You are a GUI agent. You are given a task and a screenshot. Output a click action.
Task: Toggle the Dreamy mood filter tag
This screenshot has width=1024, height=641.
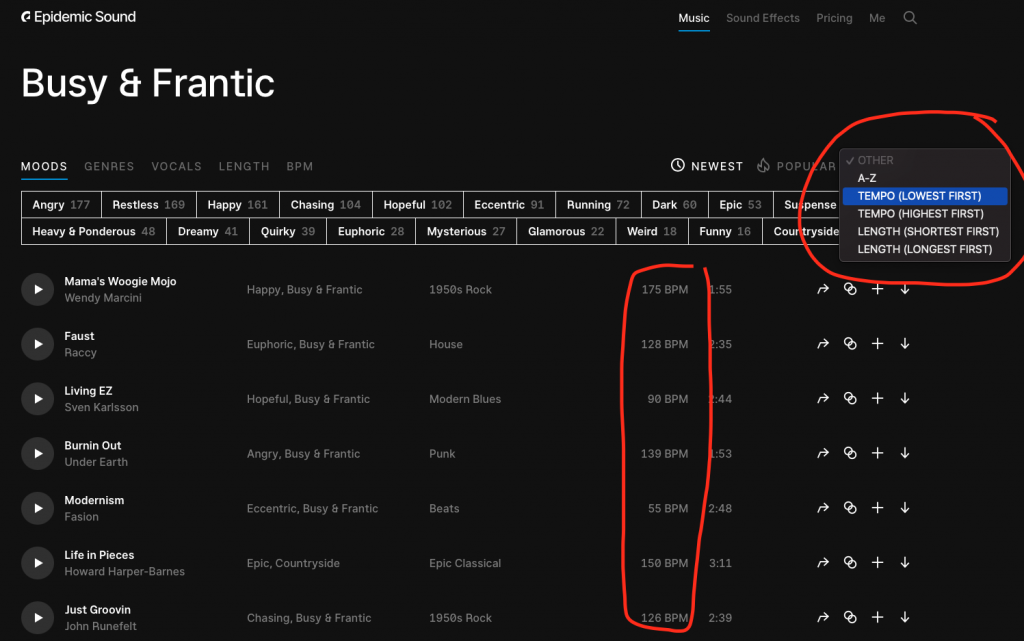(208, 231)
